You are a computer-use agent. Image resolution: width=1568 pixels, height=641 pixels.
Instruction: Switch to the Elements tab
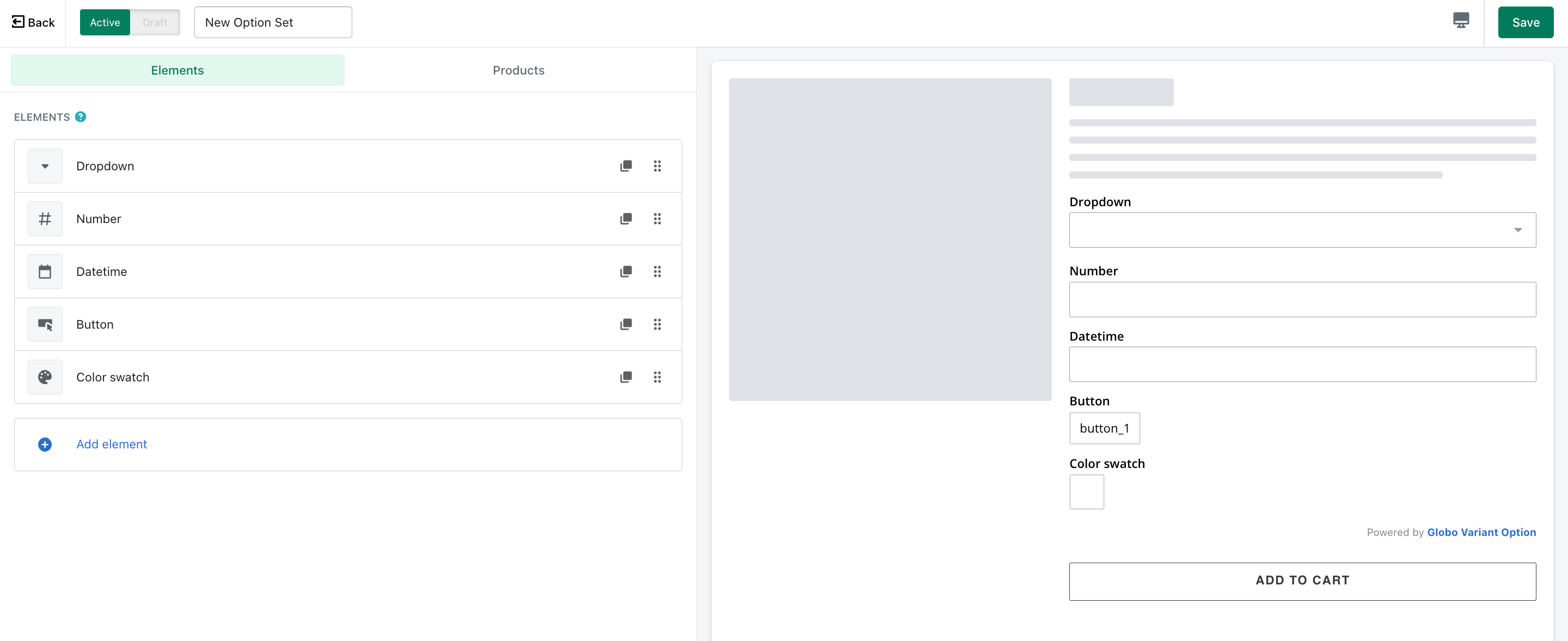tap(177, 70)
